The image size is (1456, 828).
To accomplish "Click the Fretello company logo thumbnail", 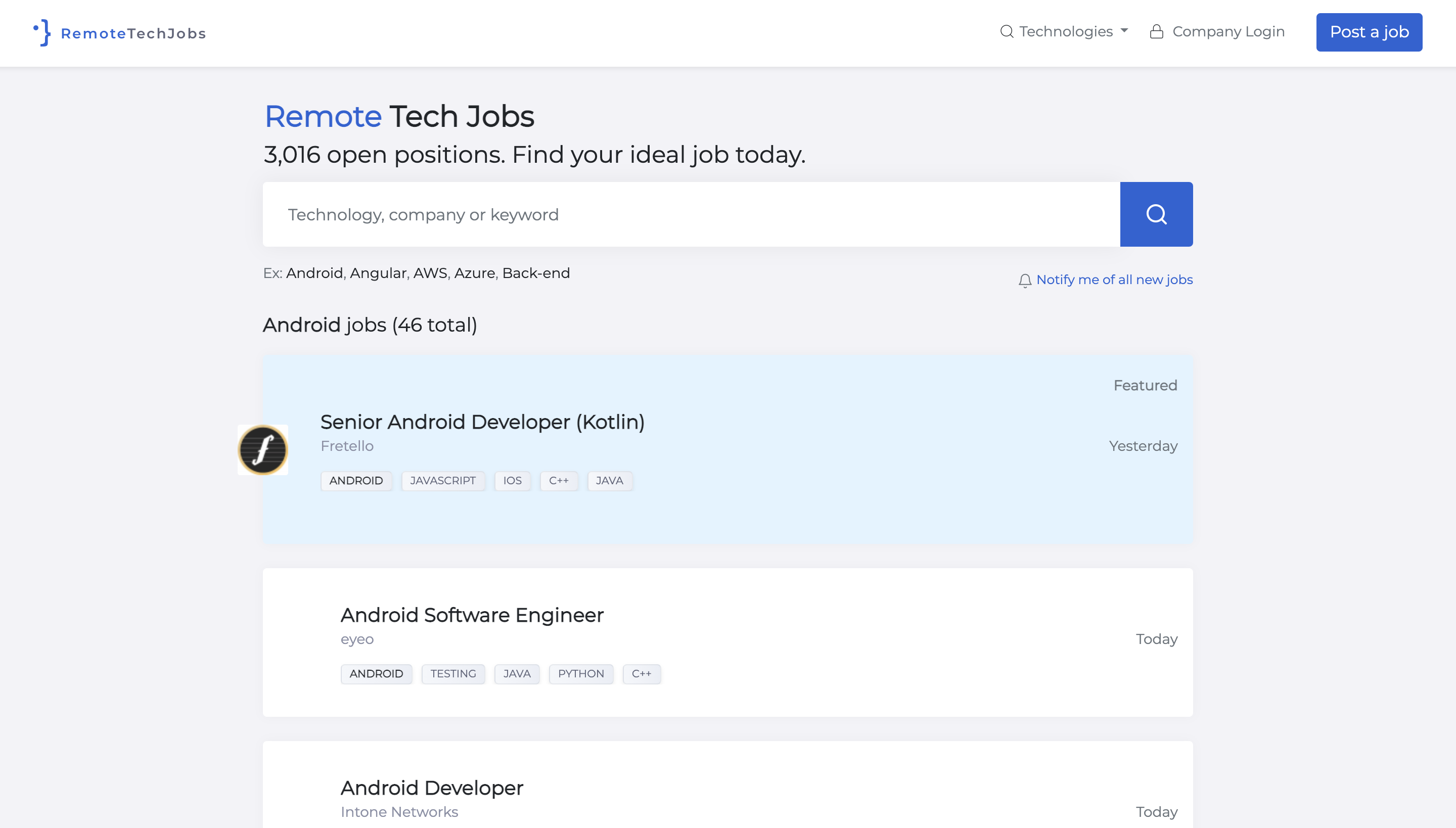I will tap(263, 450).
